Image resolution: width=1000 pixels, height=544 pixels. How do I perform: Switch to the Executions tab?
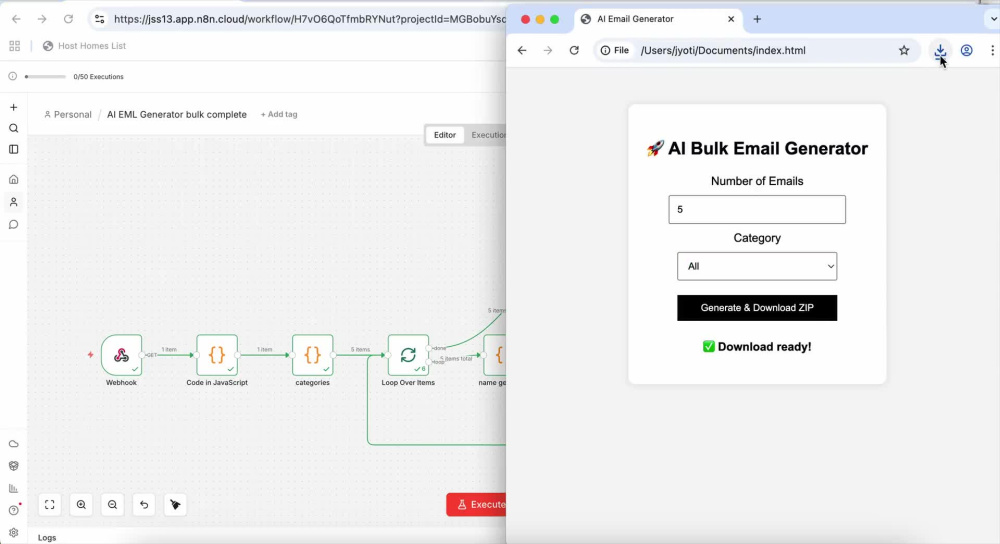coord(488,135)
